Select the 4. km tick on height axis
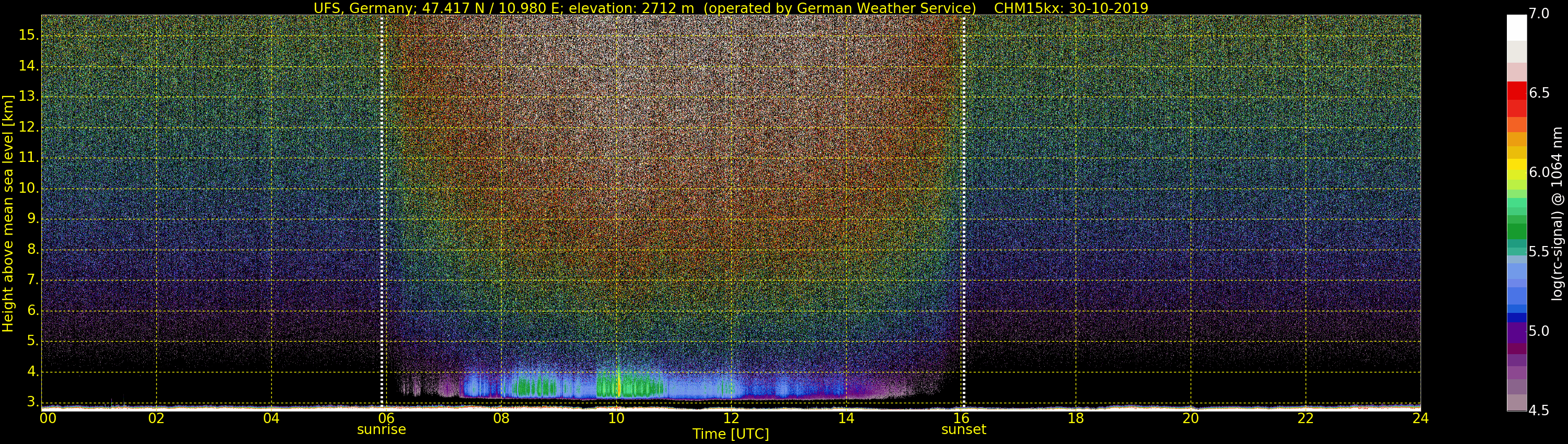The width and height of the screenshot is (1568, 444). click(32, 371)
